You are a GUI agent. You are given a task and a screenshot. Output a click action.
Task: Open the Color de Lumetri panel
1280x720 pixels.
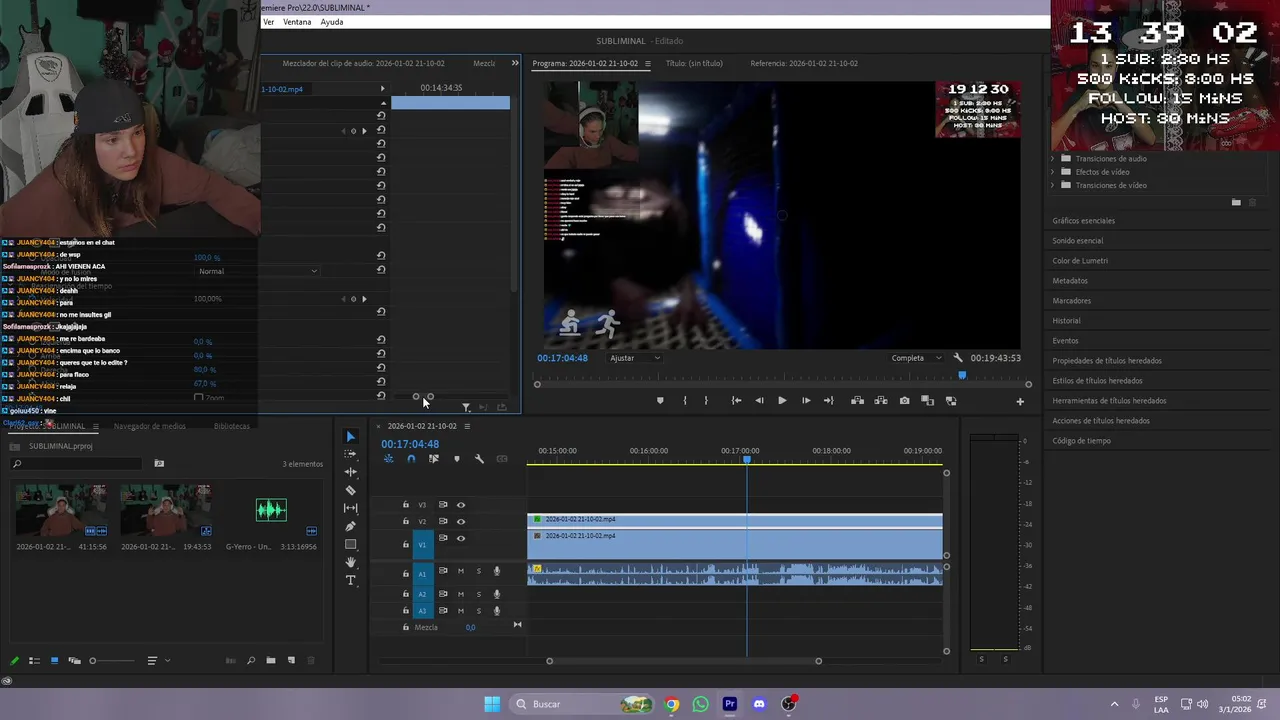[x=1080, y=261]
